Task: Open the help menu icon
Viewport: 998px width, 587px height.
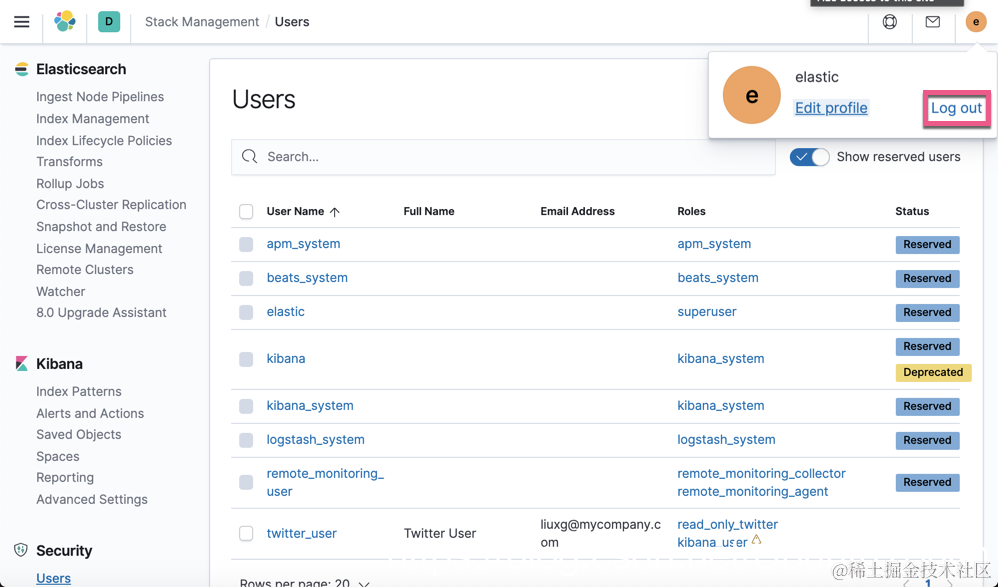Action: click(x=890, y=22)
